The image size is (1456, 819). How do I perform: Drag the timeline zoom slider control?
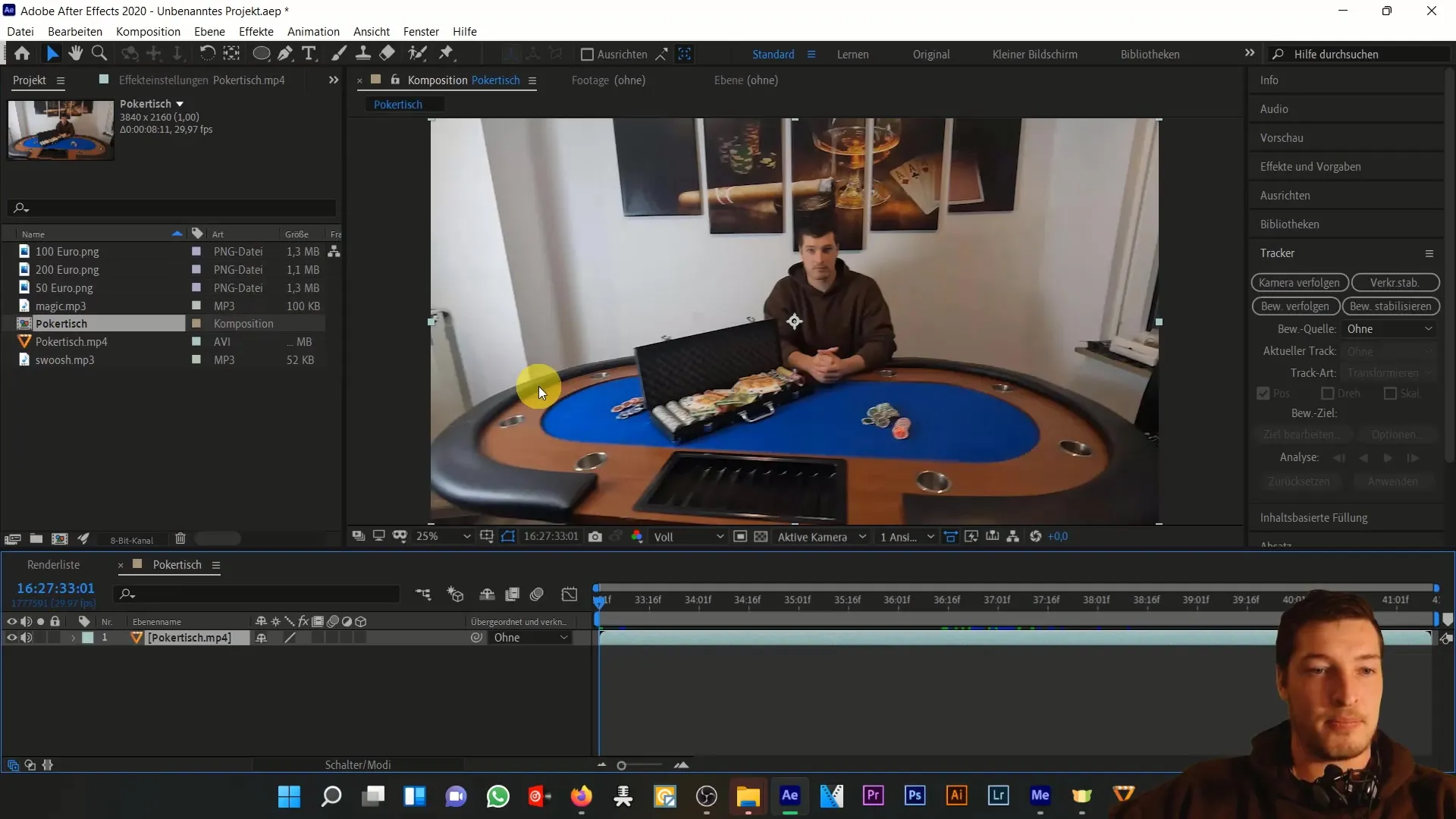[x=621, y=765]
